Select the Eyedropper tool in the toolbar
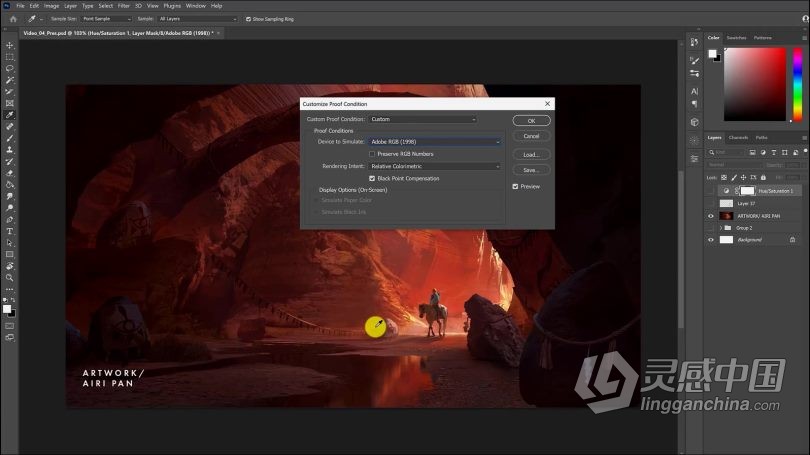Viewport: 810px width, 455px height. tap(9, 115)
